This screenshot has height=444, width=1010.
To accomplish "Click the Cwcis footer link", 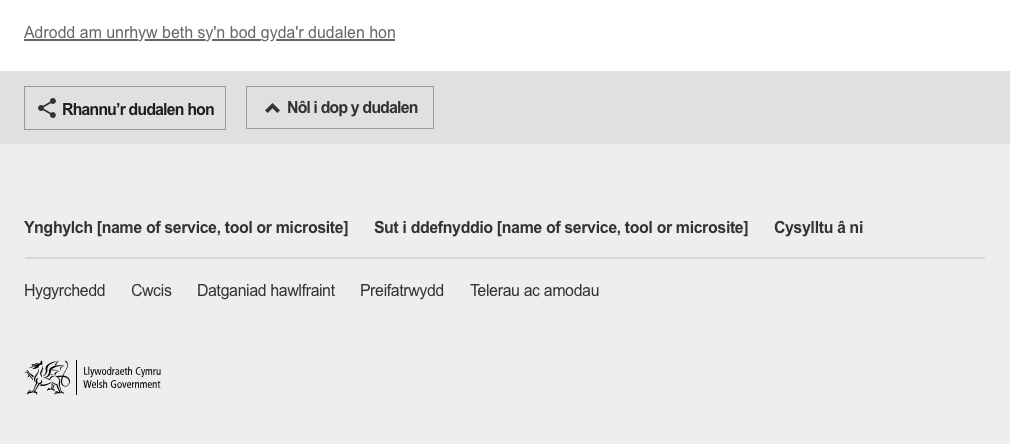I will tap(151, 291).
